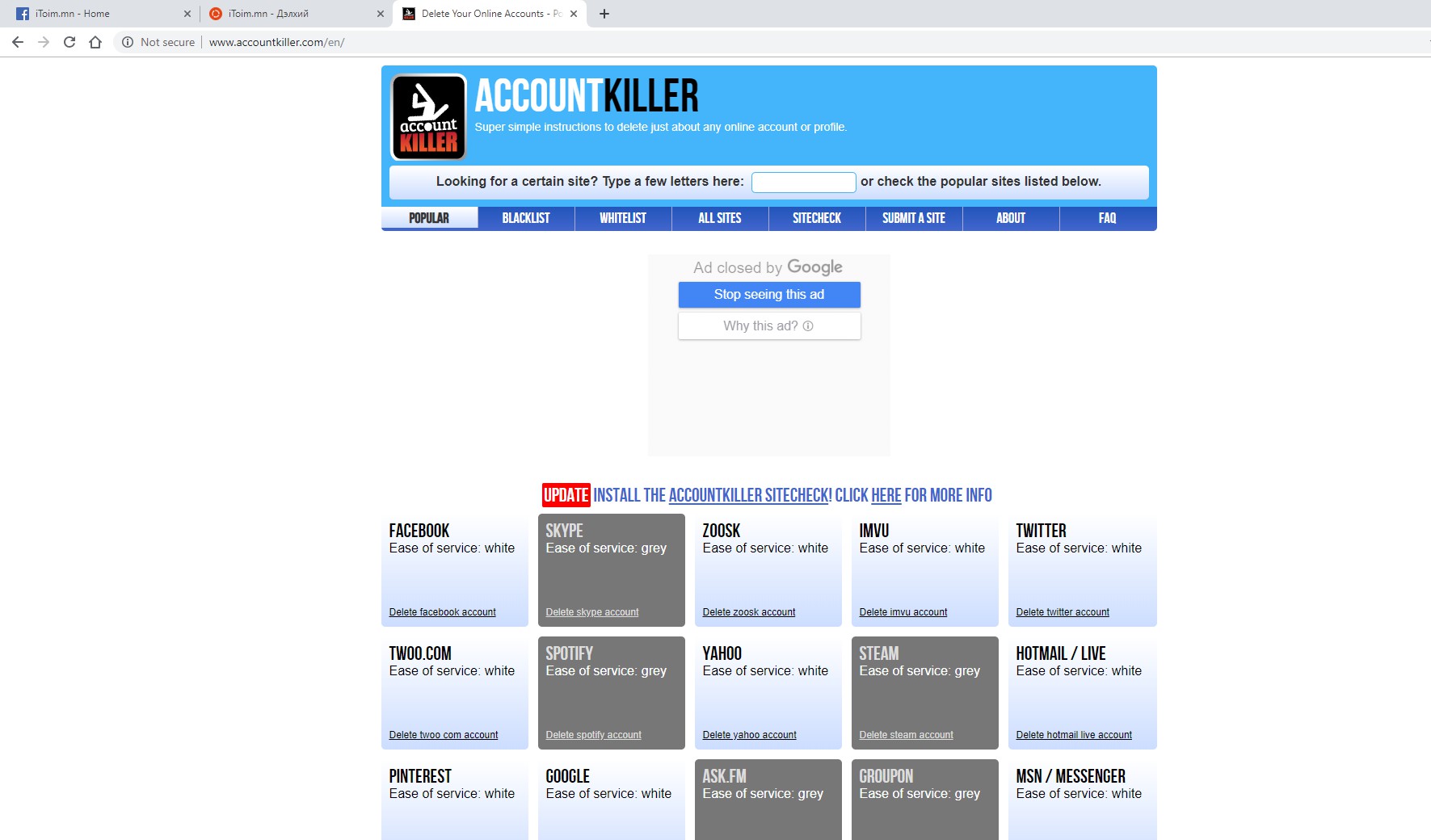Click the Delete spotify account link

(593, 735)
